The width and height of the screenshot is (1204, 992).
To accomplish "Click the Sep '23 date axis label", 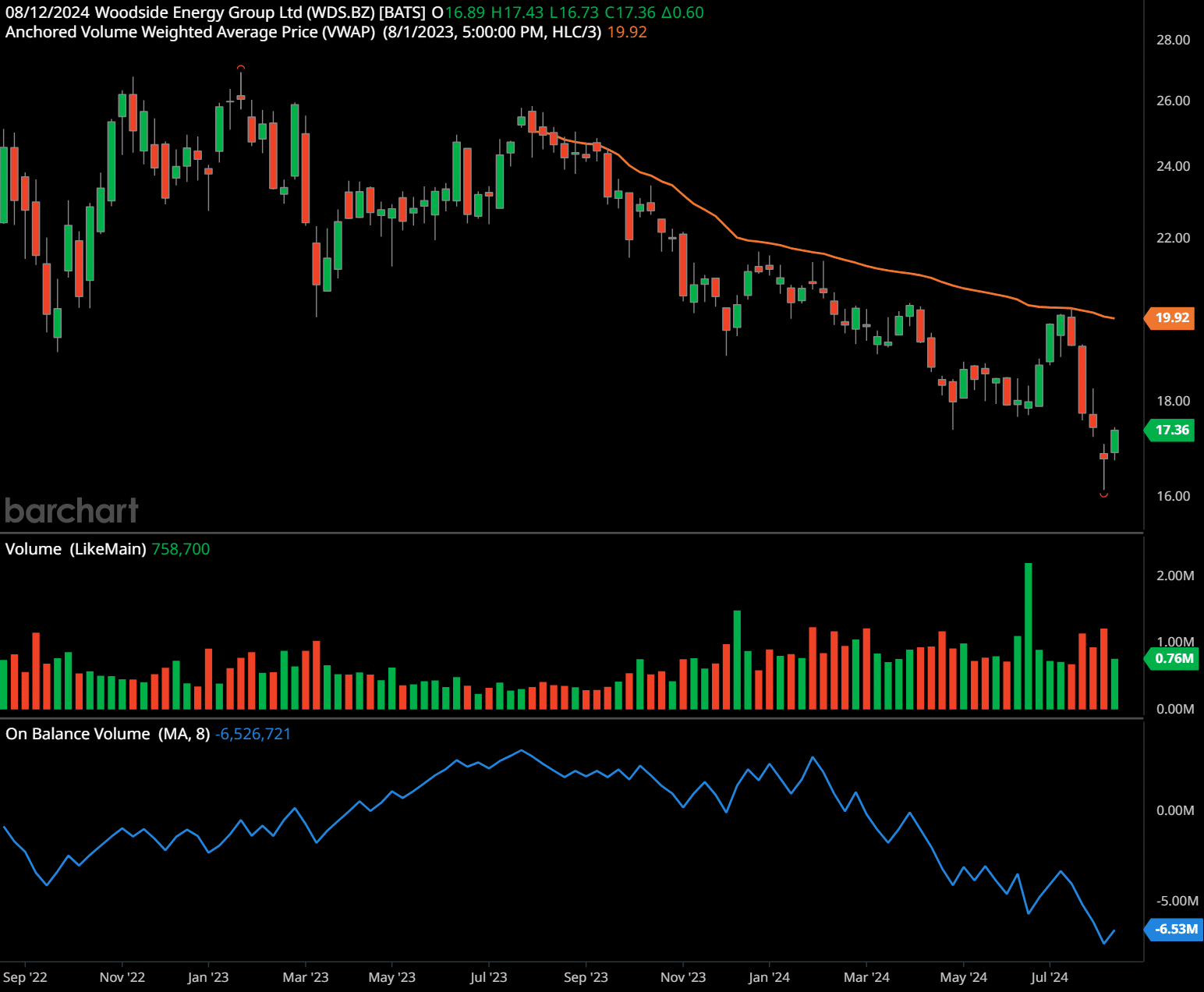I will (x=586, y=977).
